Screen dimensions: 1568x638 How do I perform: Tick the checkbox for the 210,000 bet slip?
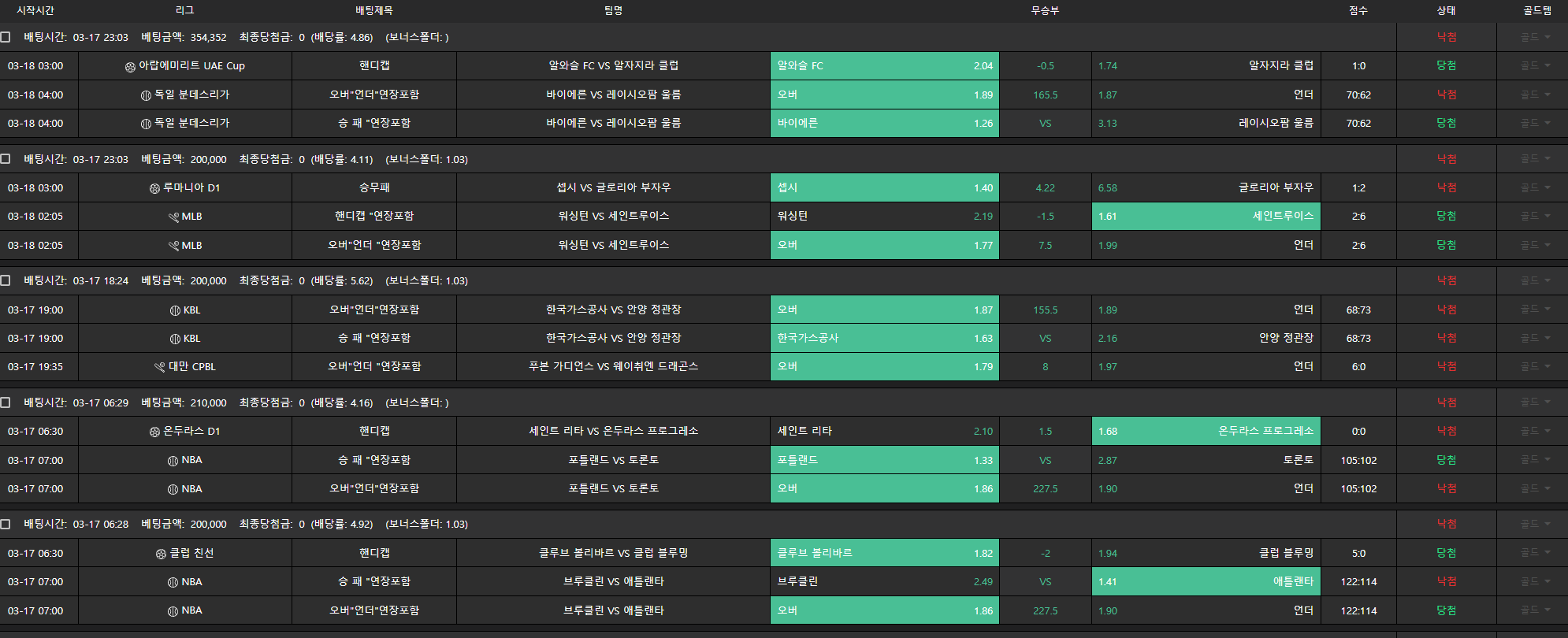pos(6,402)
